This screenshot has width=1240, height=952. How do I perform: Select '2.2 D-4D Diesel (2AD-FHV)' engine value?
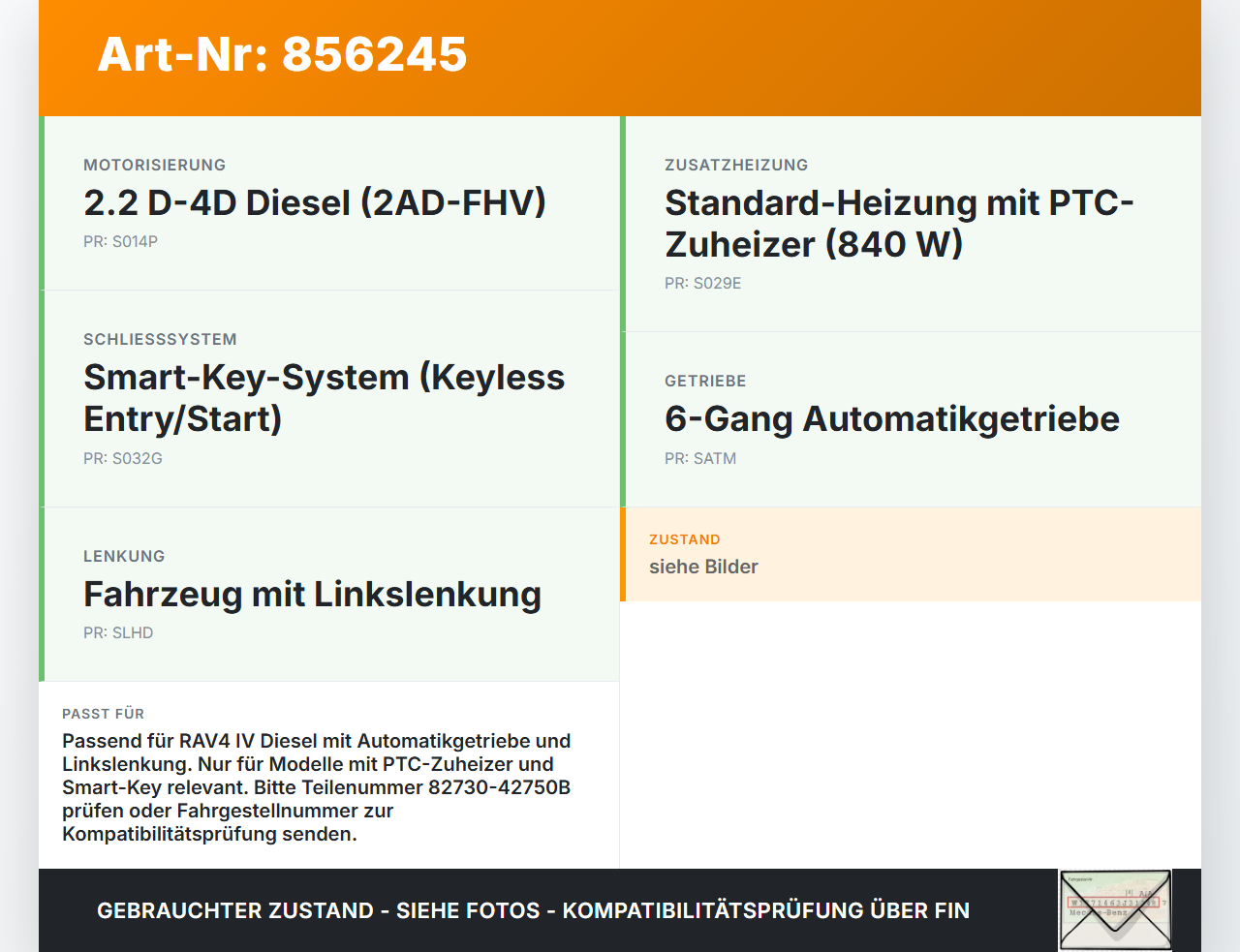pos(315,202)
